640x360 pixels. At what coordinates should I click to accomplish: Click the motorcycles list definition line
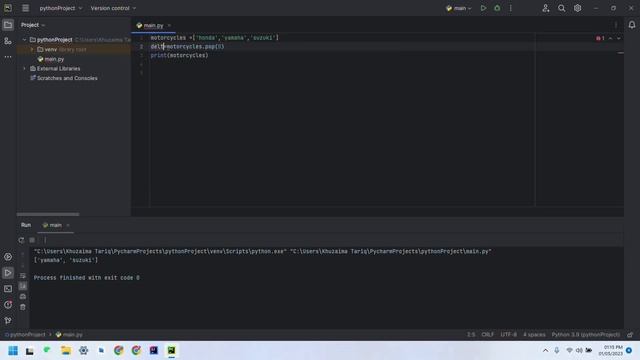coord(215,38)
